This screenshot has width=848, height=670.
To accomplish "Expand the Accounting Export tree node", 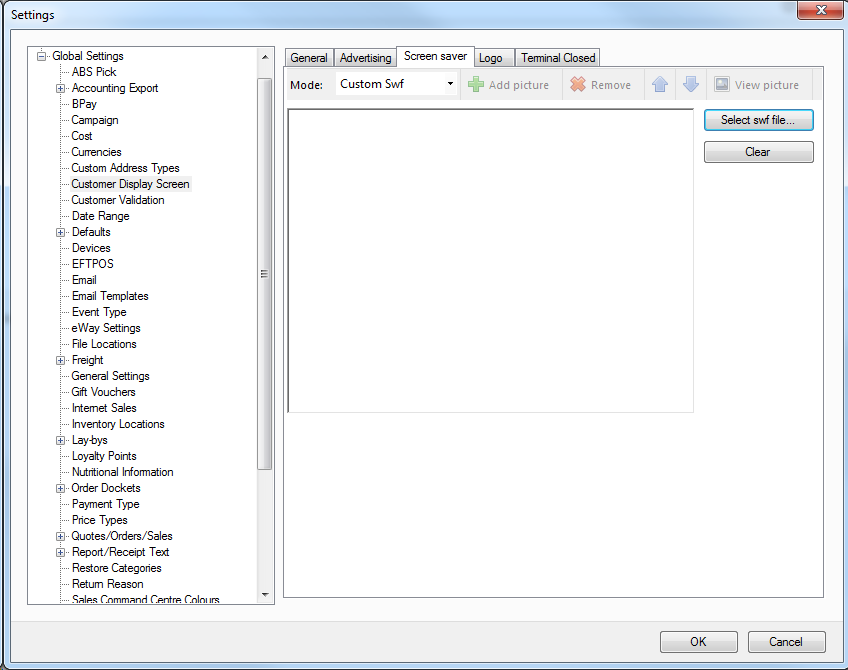I will point(61,88).
